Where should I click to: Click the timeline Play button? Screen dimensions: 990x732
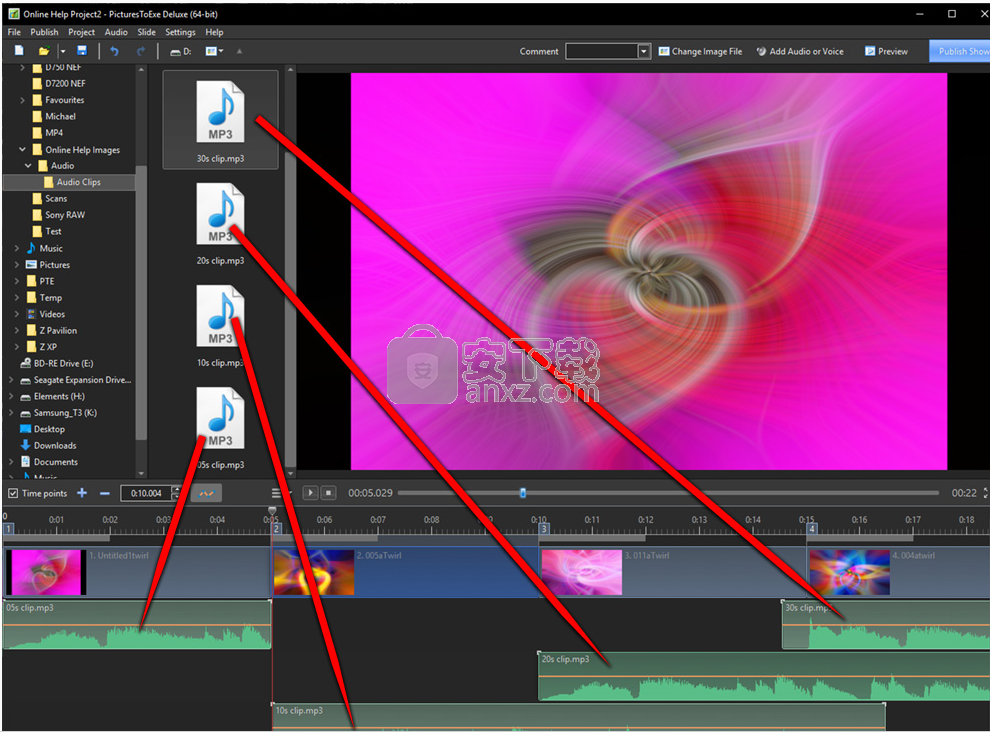coord(310,493)
